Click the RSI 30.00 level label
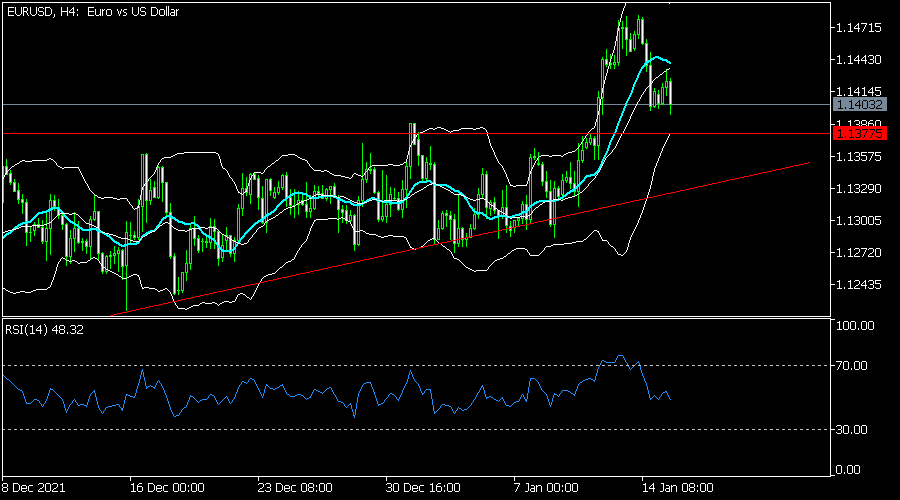 tap(852, 429)
